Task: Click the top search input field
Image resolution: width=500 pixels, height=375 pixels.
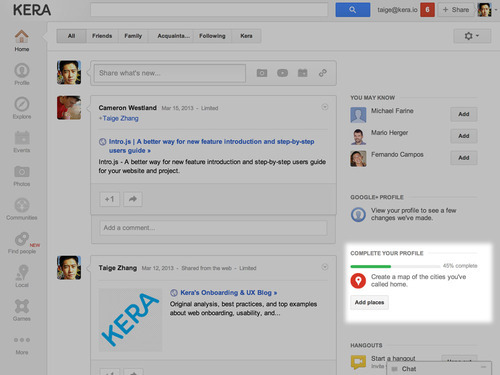Action: (x=209, y=10)
